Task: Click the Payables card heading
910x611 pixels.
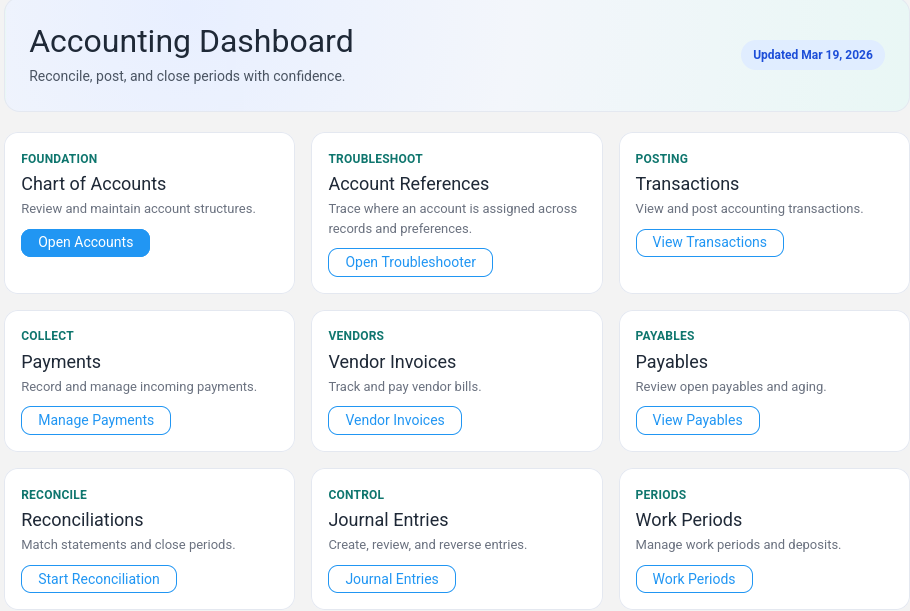Action: point(671,362)
